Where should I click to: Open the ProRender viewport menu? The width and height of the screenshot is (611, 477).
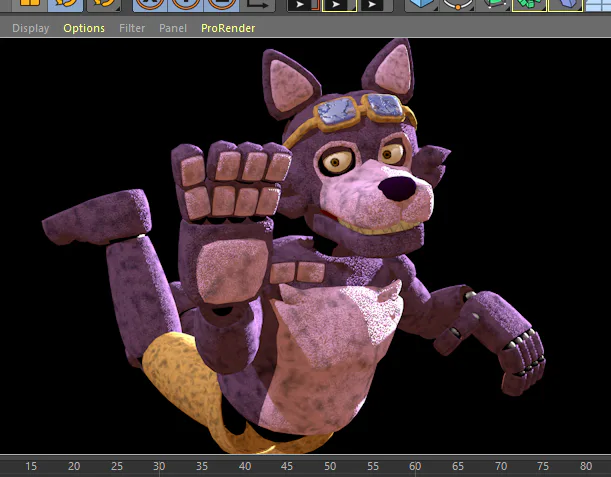click(x=228, y=28)
